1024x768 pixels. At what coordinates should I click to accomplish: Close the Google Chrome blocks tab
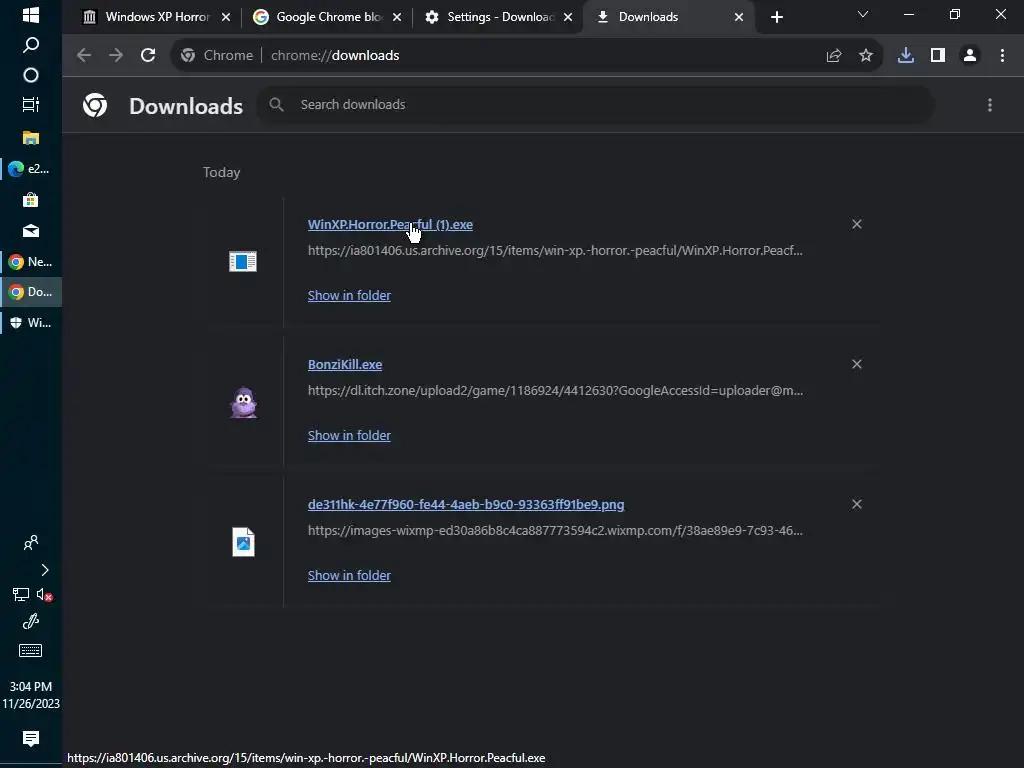tap(396, 17)
